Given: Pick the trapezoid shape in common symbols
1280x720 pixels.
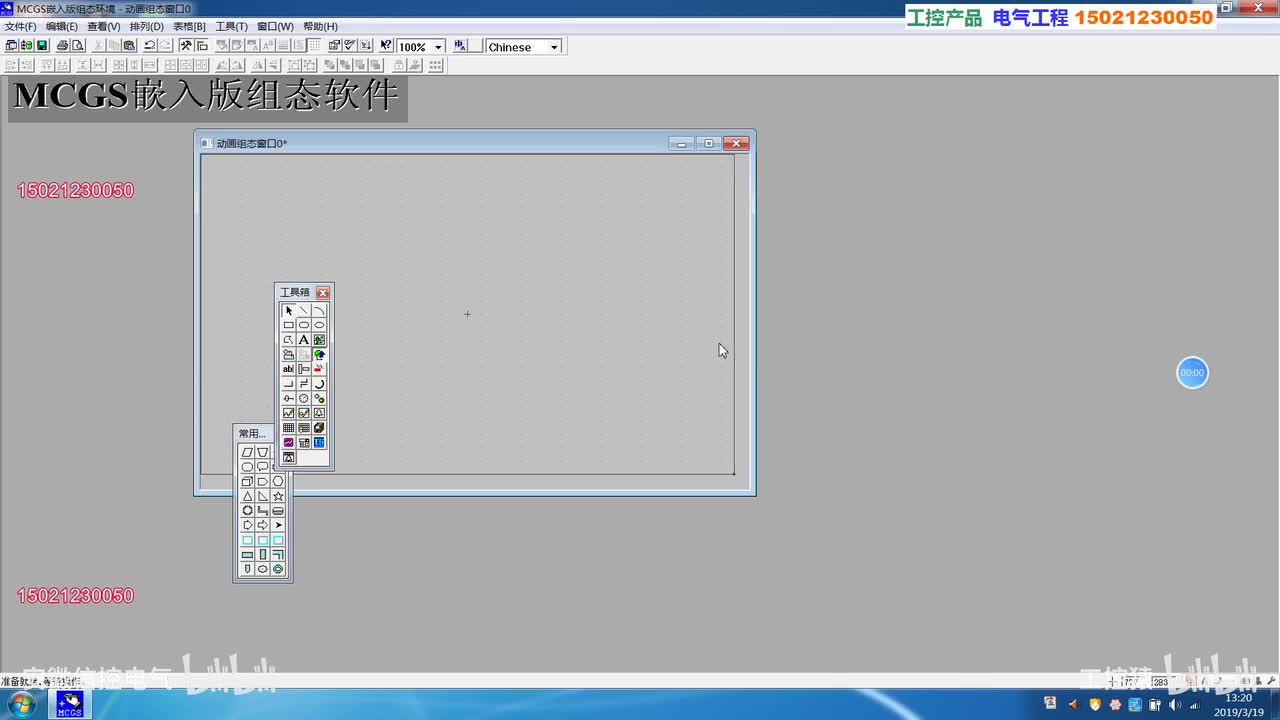Looking at the screenshot, I should (263, 452).
